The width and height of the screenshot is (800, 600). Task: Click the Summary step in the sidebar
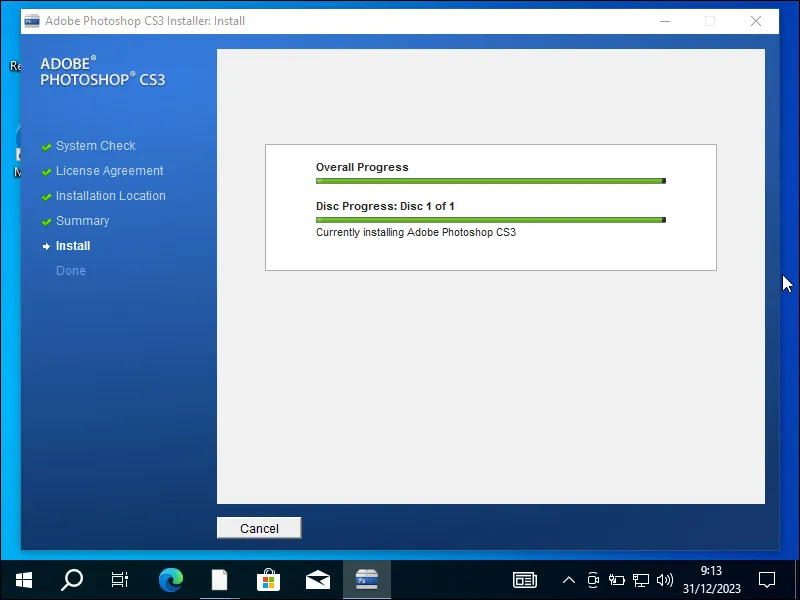pyautogui.click(x=82, y=221)
